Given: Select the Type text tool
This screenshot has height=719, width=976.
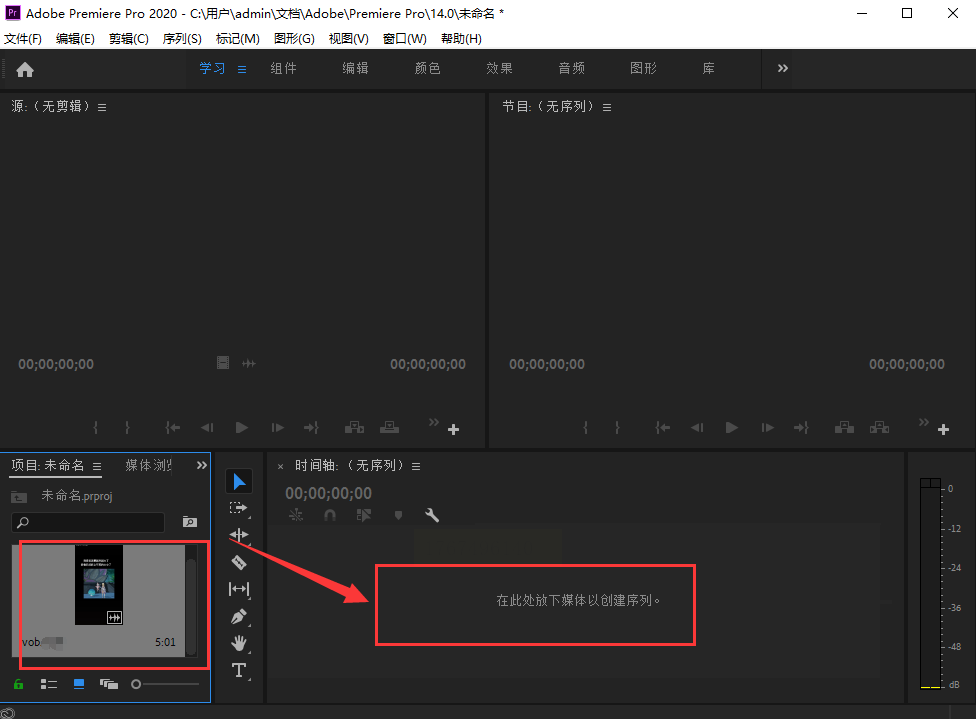Looking at the screenshot, I should [239, 670].
